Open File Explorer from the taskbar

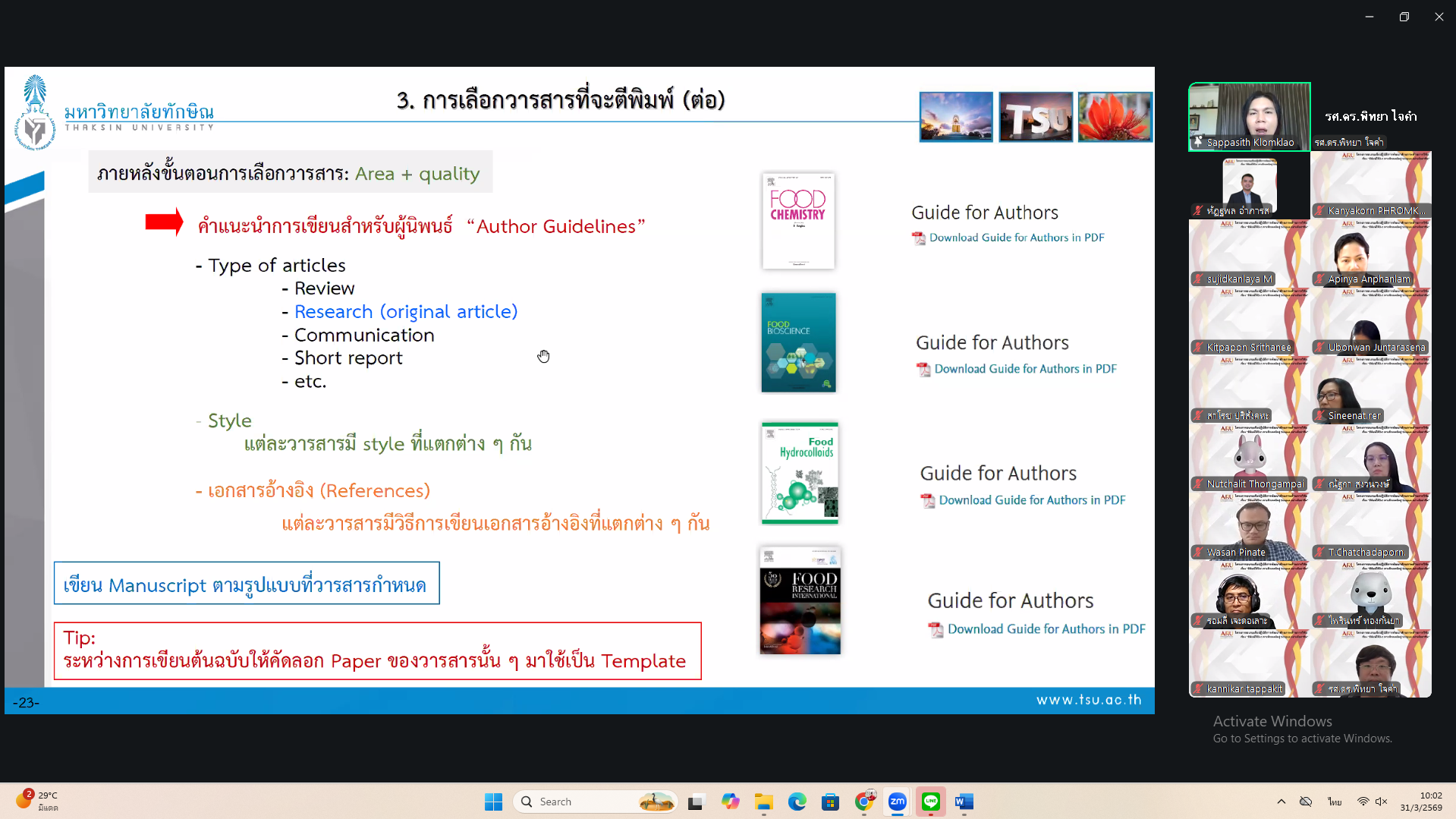coord(763,802)
